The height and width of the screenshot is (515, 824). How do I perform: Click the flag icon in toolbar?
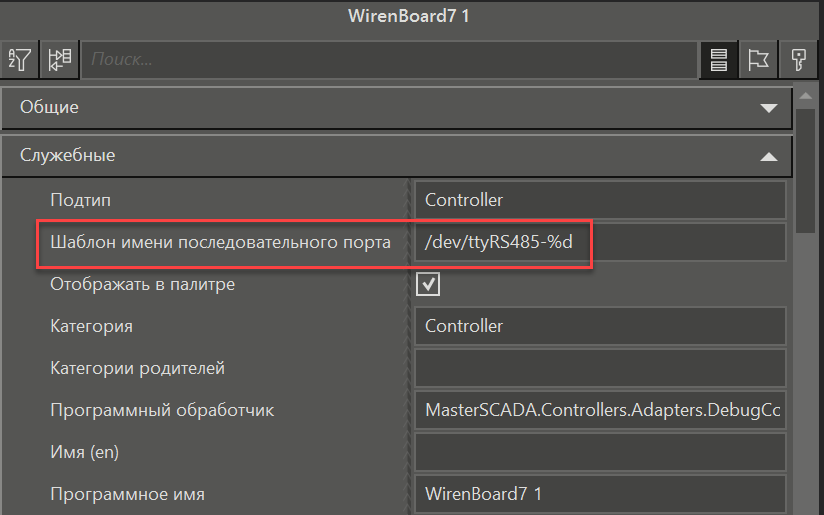coord(758,59)
